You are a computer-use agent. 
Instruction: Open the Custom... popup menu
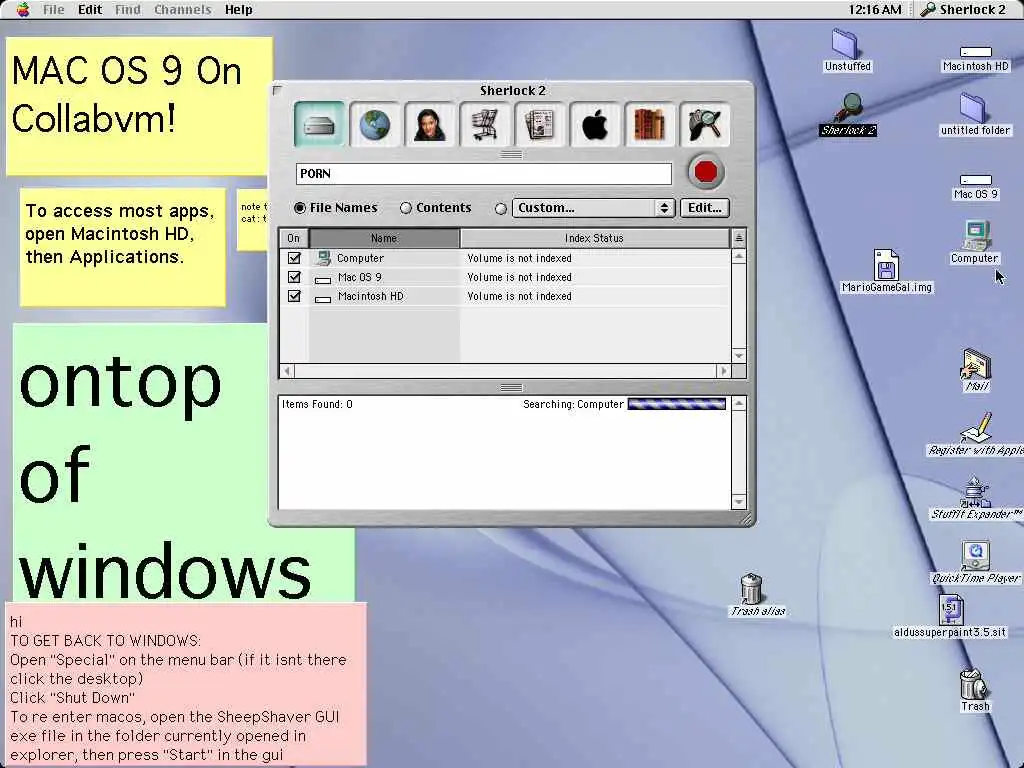[593, 208]
